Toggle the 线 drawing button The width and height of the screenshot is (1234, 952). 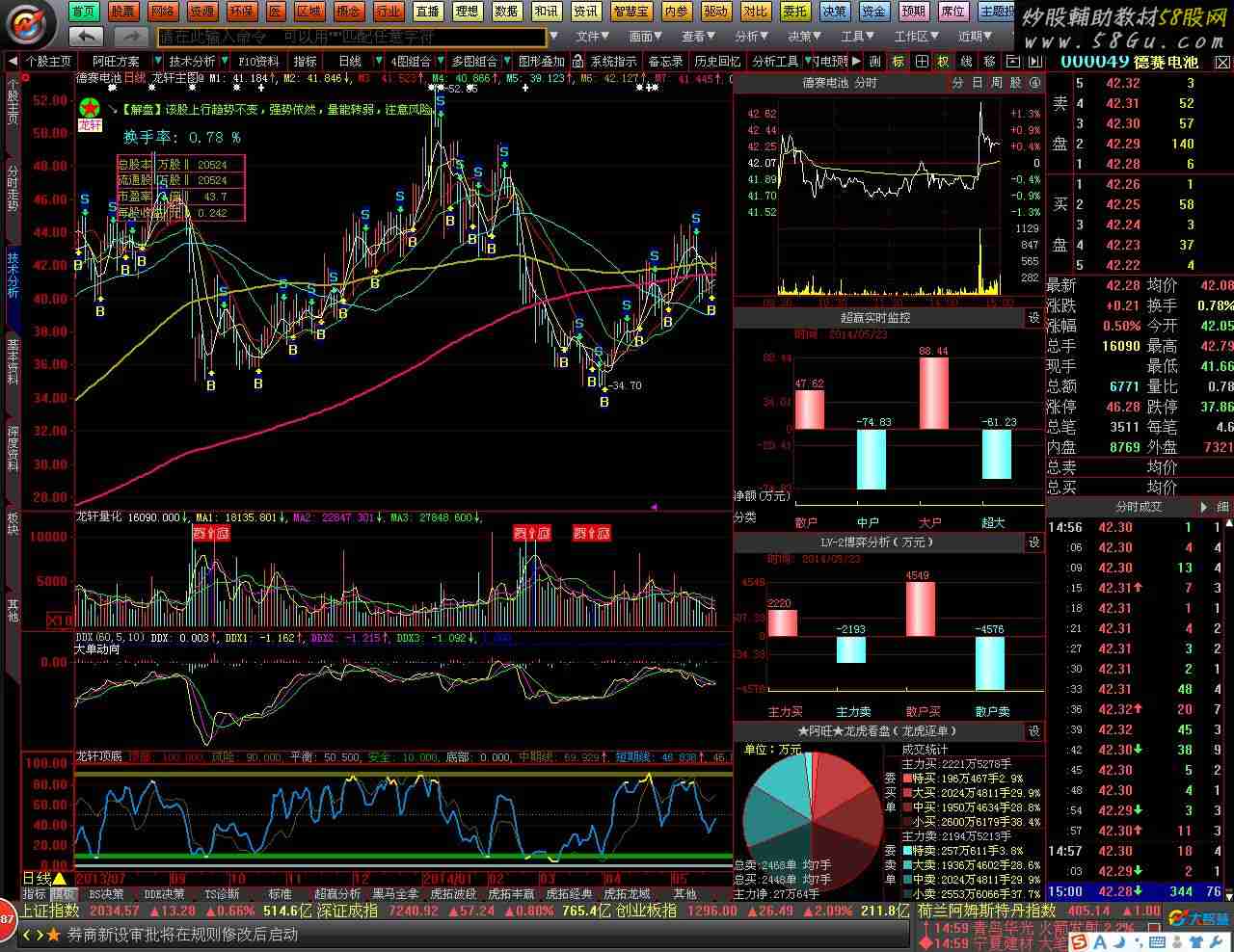(x=967, y=61)
